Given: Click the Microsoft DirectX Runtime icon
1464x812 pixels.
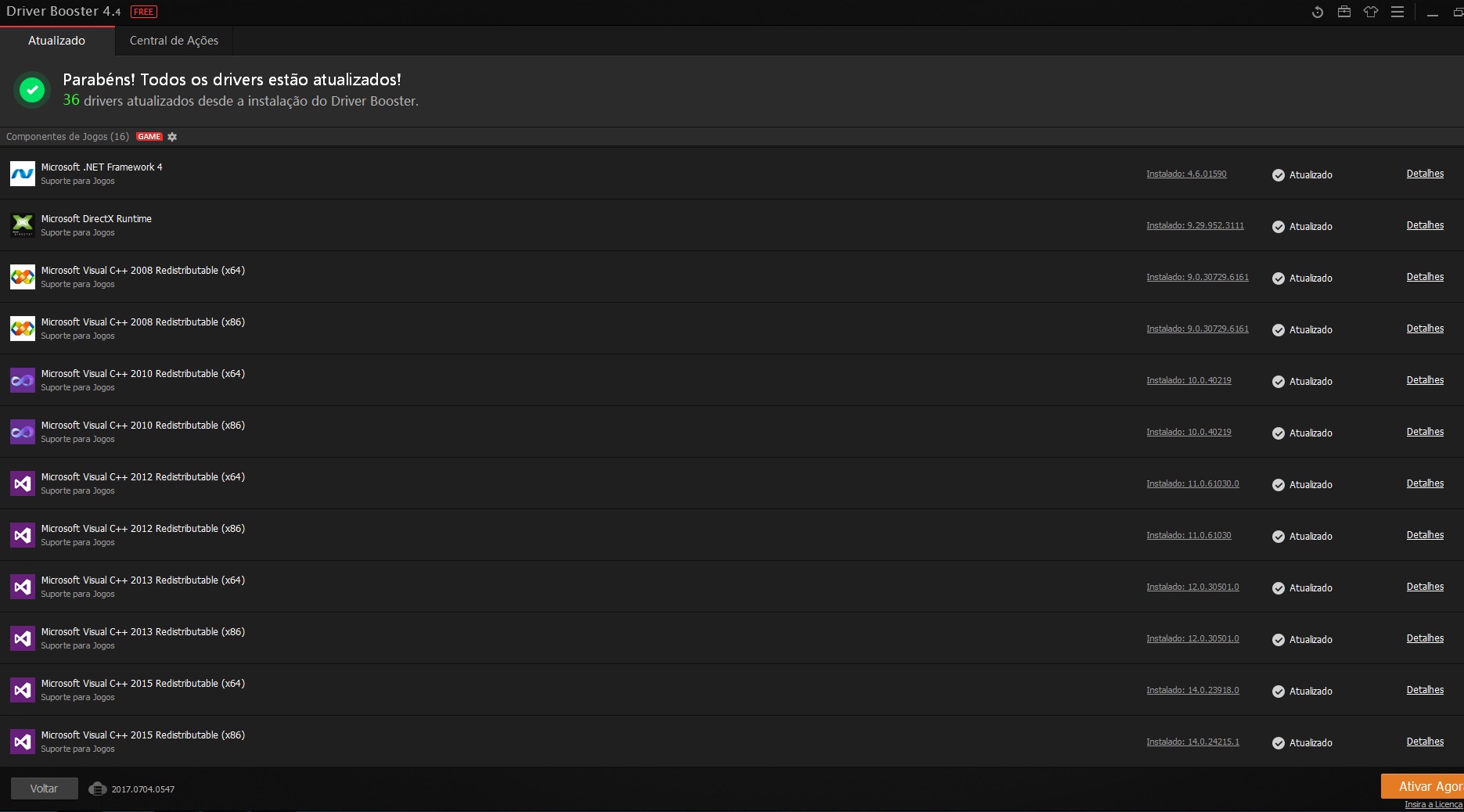Looking at the screenshot, I should (x=22, y=225).
